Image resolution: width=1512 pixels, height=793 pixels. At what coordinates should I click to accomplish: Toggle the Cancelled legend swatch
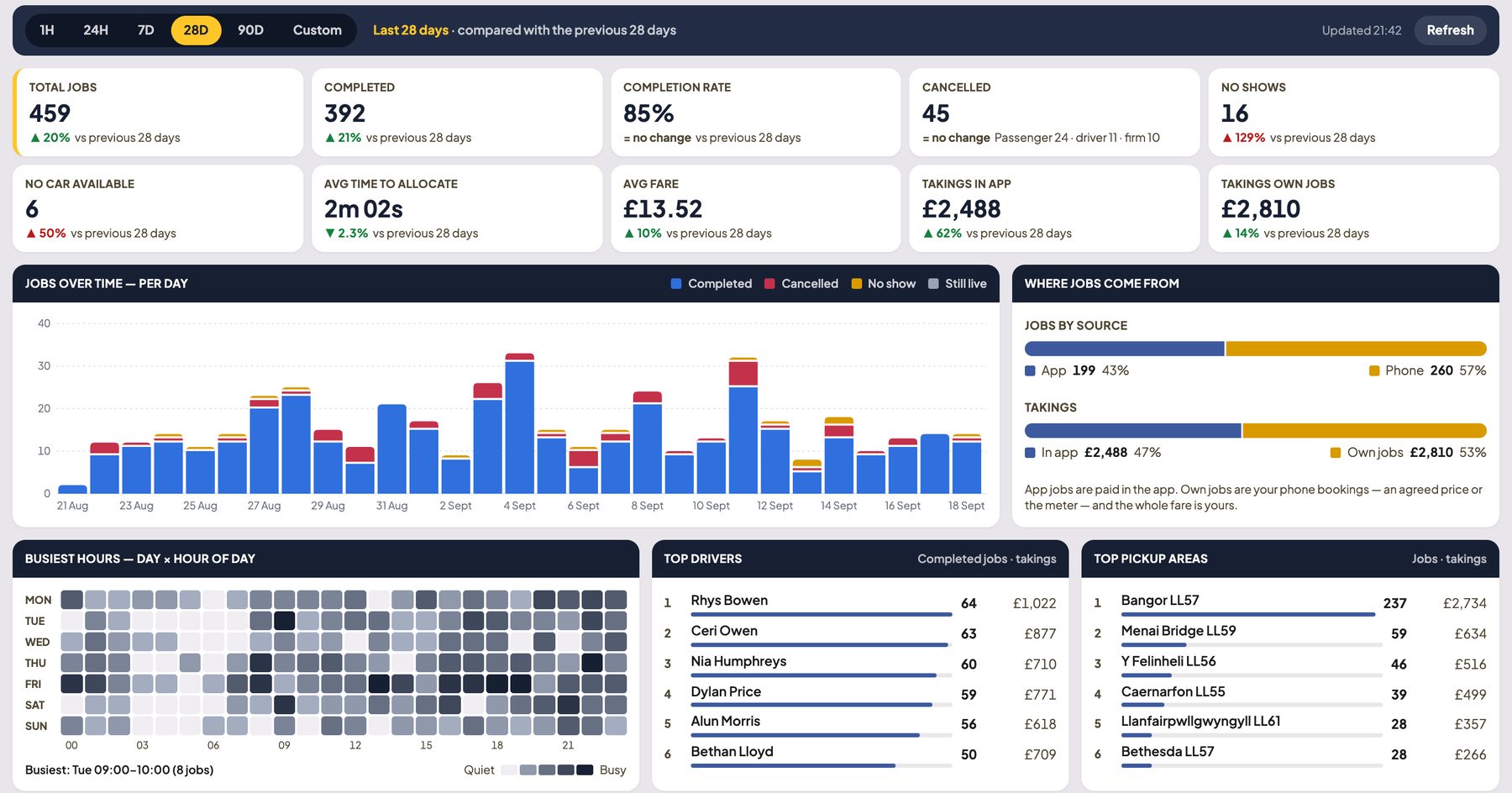(x=769, y=284)
